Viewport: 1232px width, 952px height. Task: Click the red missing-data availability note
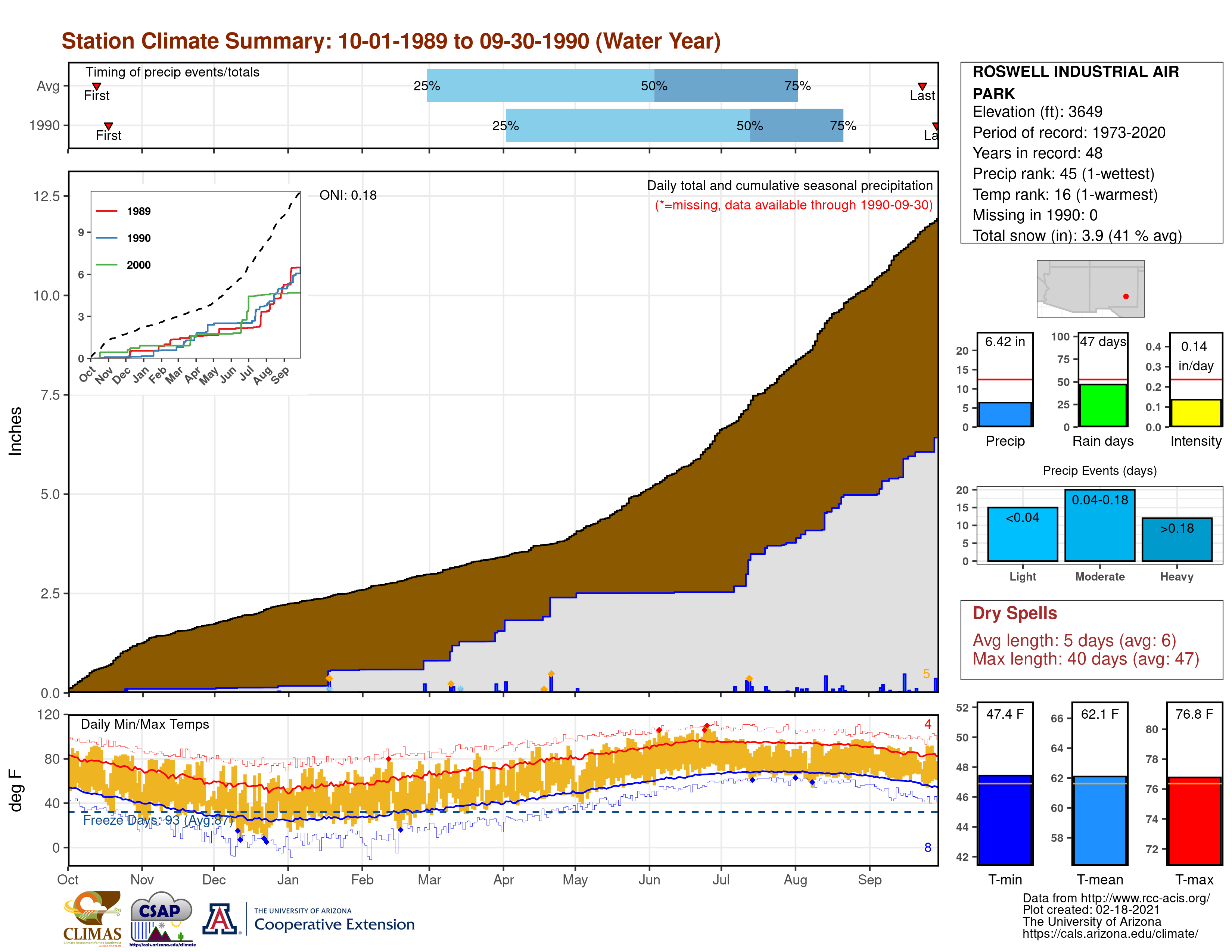[x=794, y=205]
